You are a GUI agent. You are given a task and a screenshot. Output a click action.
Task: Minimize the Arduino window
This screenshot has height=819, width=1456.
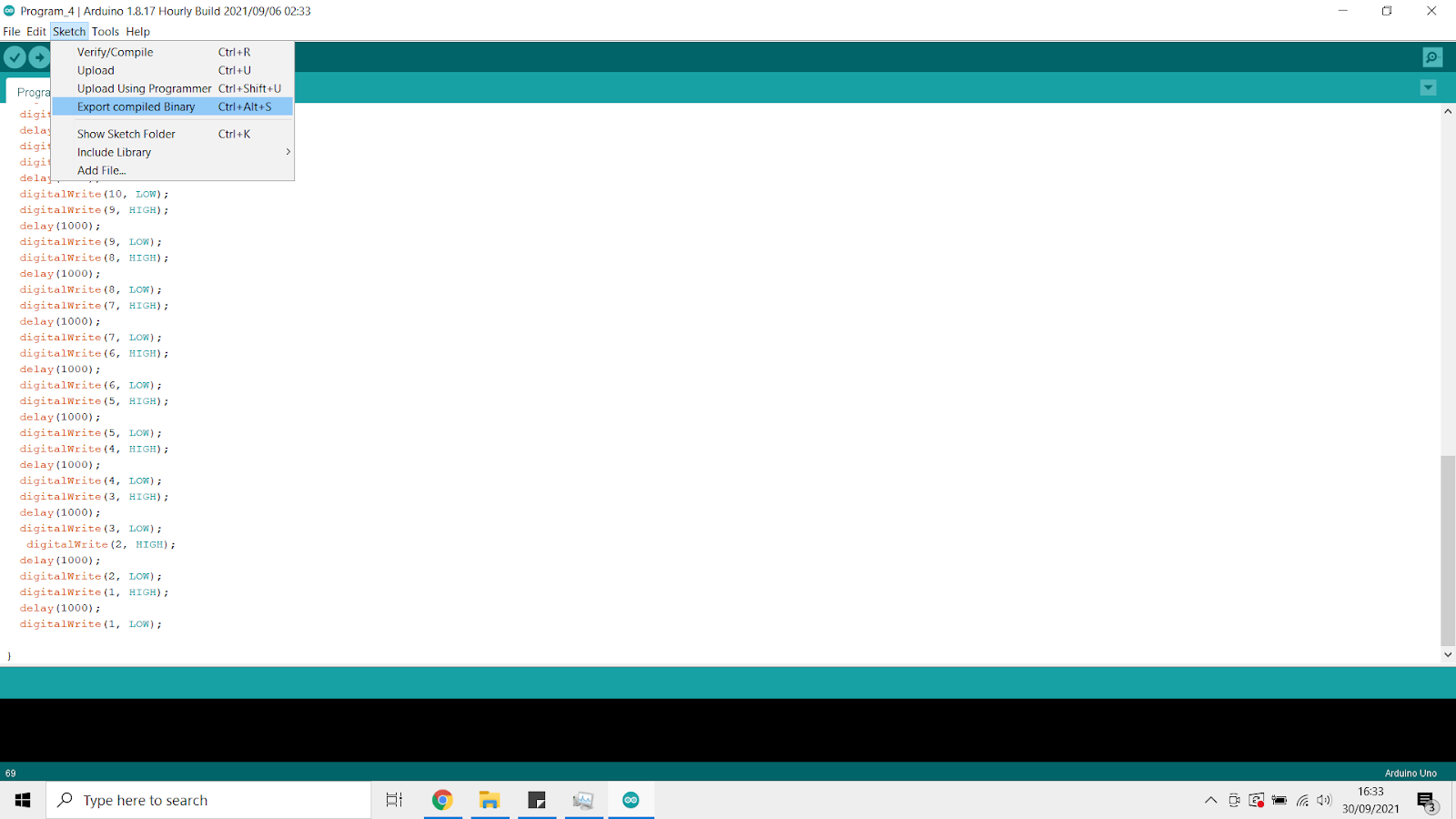(1342, 11)
